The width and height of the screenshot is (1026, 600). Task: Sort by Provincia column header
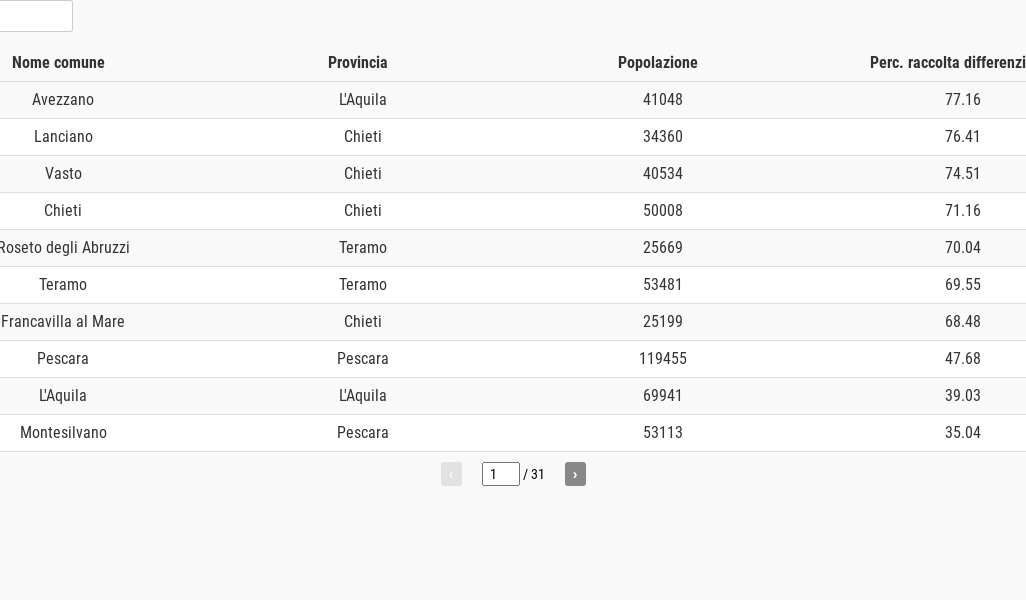coord(358,63)
